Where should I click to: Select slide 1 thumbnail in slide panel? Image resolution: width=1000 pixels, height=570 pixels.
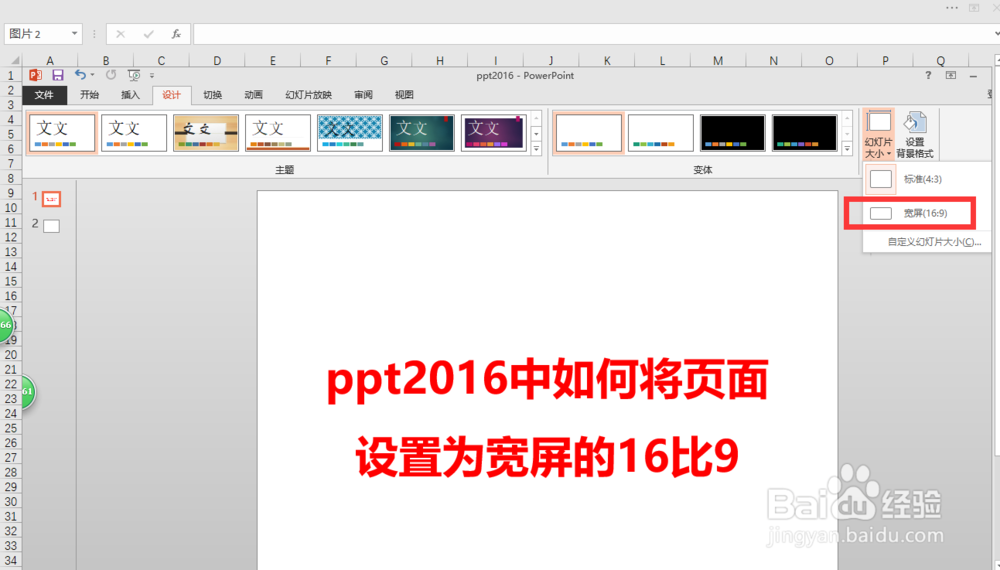(52, 200)
